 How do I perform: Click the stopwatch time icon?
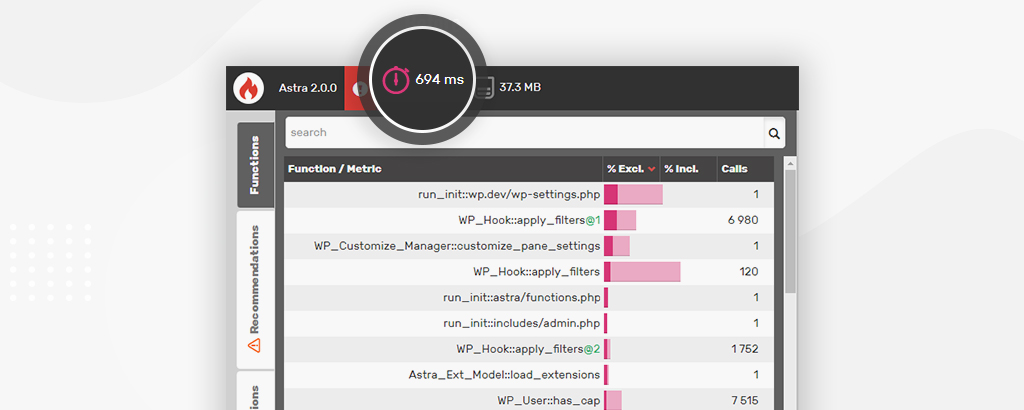point(396,80)
